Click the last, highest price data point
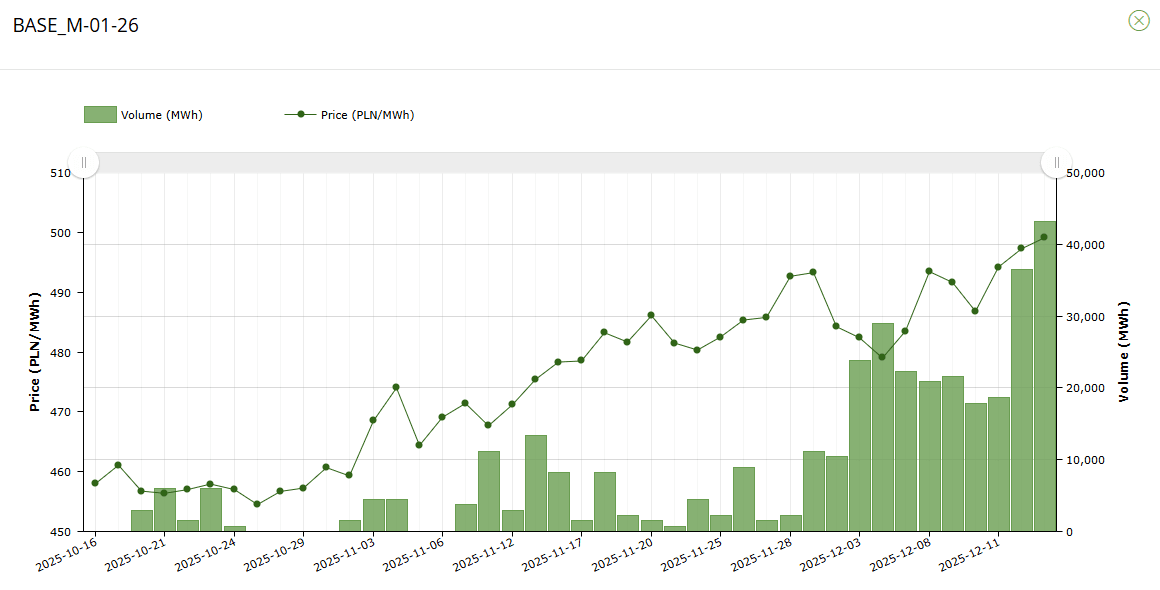The height and width of the screenshot is (590, 1160). click(1044, 237)
